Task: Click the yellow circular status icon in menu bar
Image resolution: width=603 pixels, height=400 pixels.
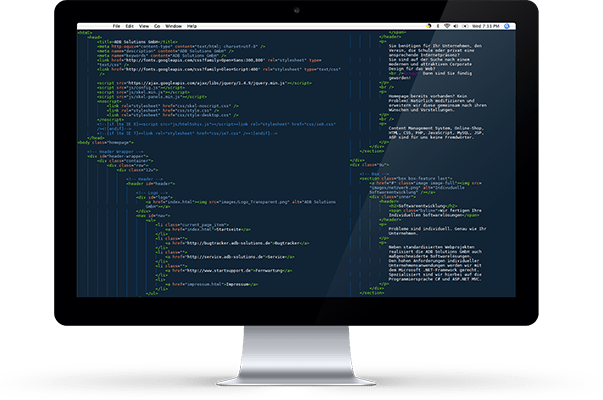Action: pos(428,26)
